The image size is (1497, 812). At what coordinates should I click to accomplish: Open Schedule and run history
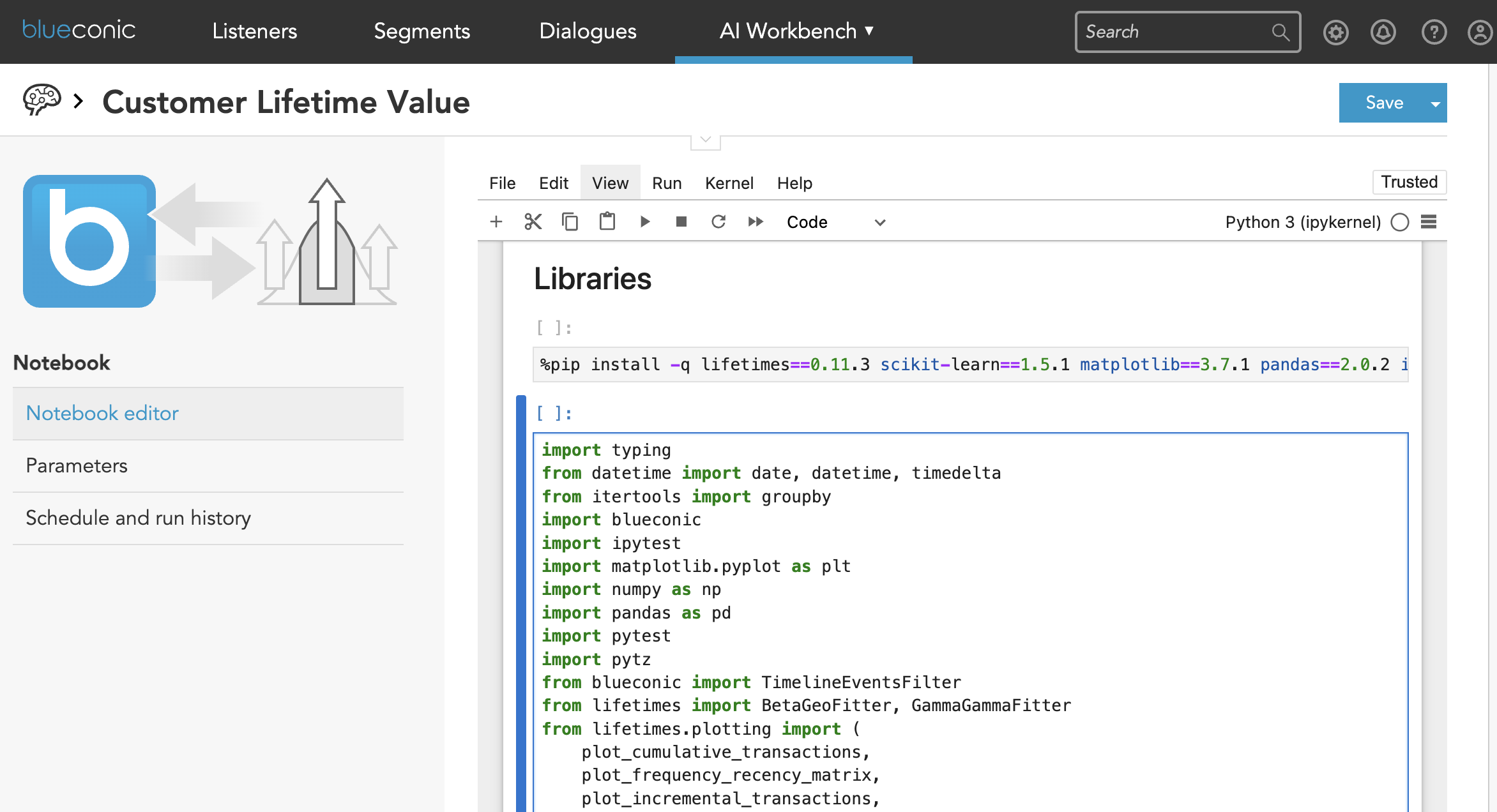point(208,518)
